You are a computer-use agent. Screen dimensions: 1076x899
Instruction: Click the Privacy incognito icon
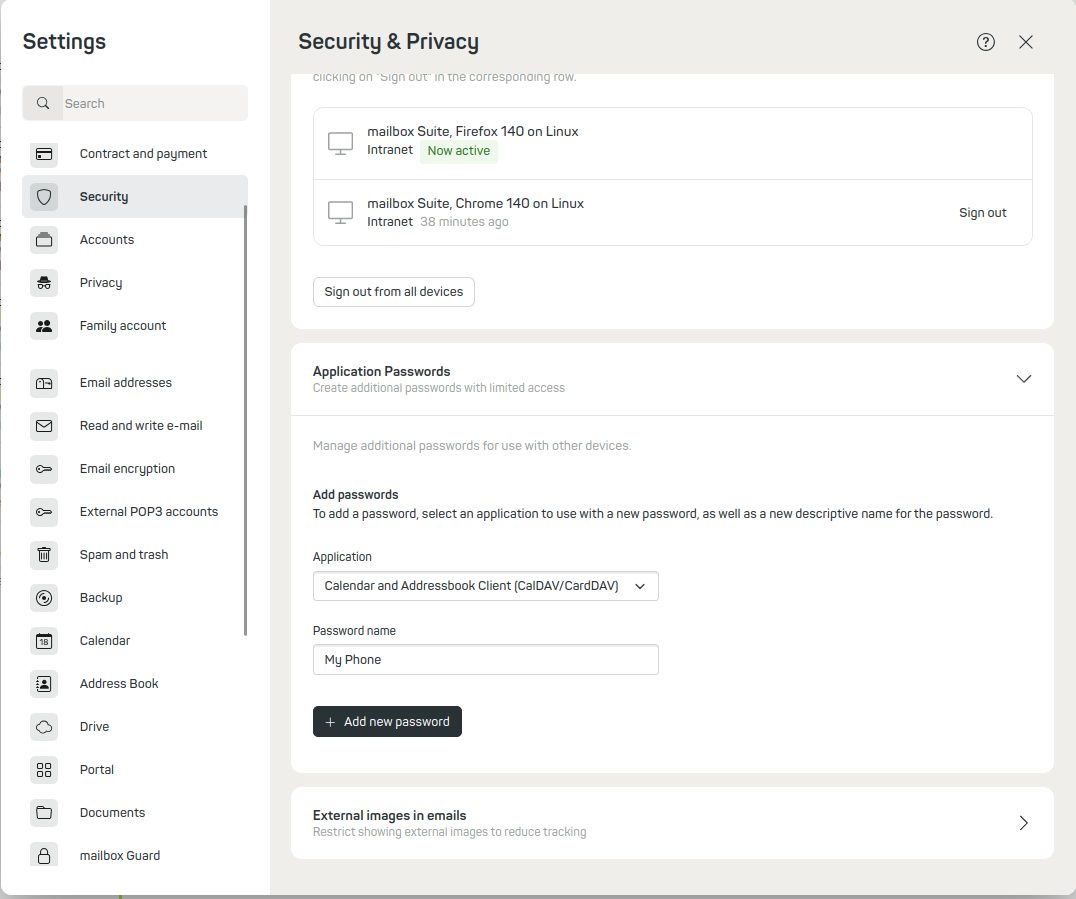[x=44, y=283]
